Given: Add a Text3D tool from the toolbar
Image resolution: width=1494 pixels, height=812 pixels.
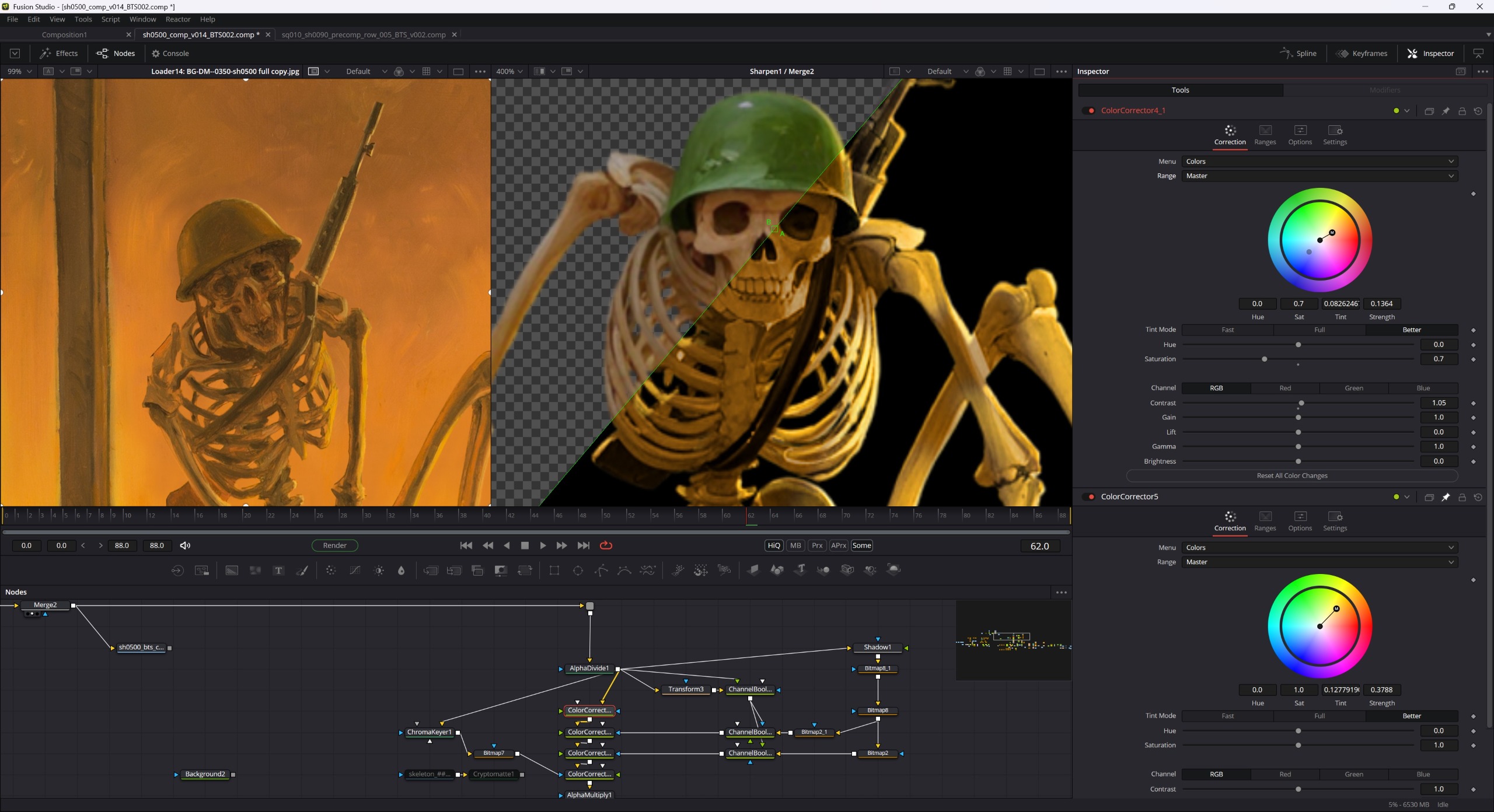Looking at the screenshot, I should coord(801,570).
